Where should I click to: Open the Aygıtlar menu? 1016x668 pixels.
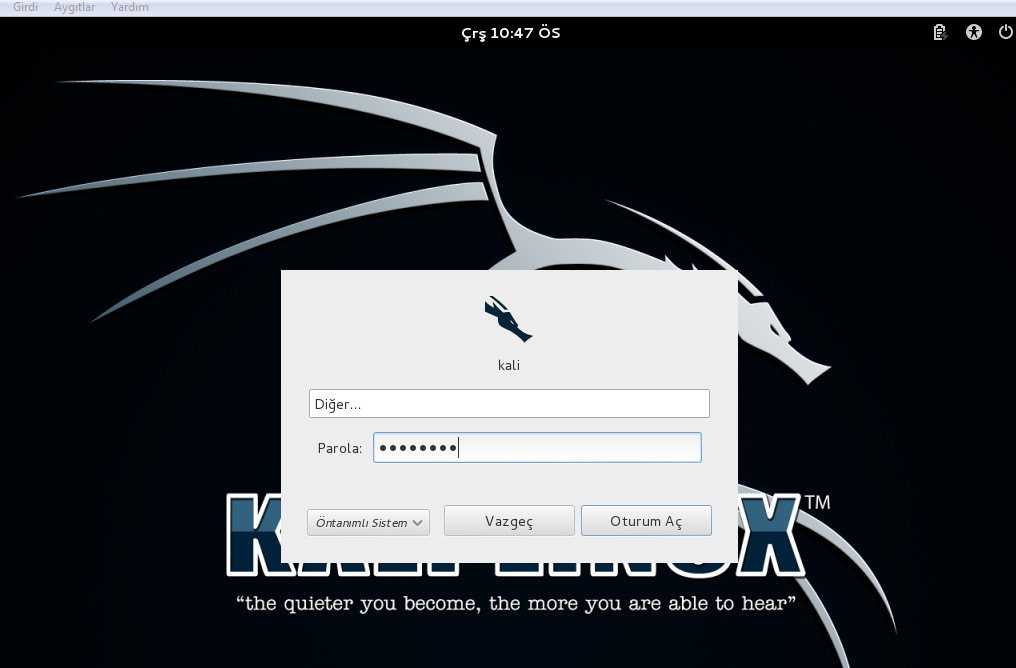pyautogui.click(x=75, y=7)
